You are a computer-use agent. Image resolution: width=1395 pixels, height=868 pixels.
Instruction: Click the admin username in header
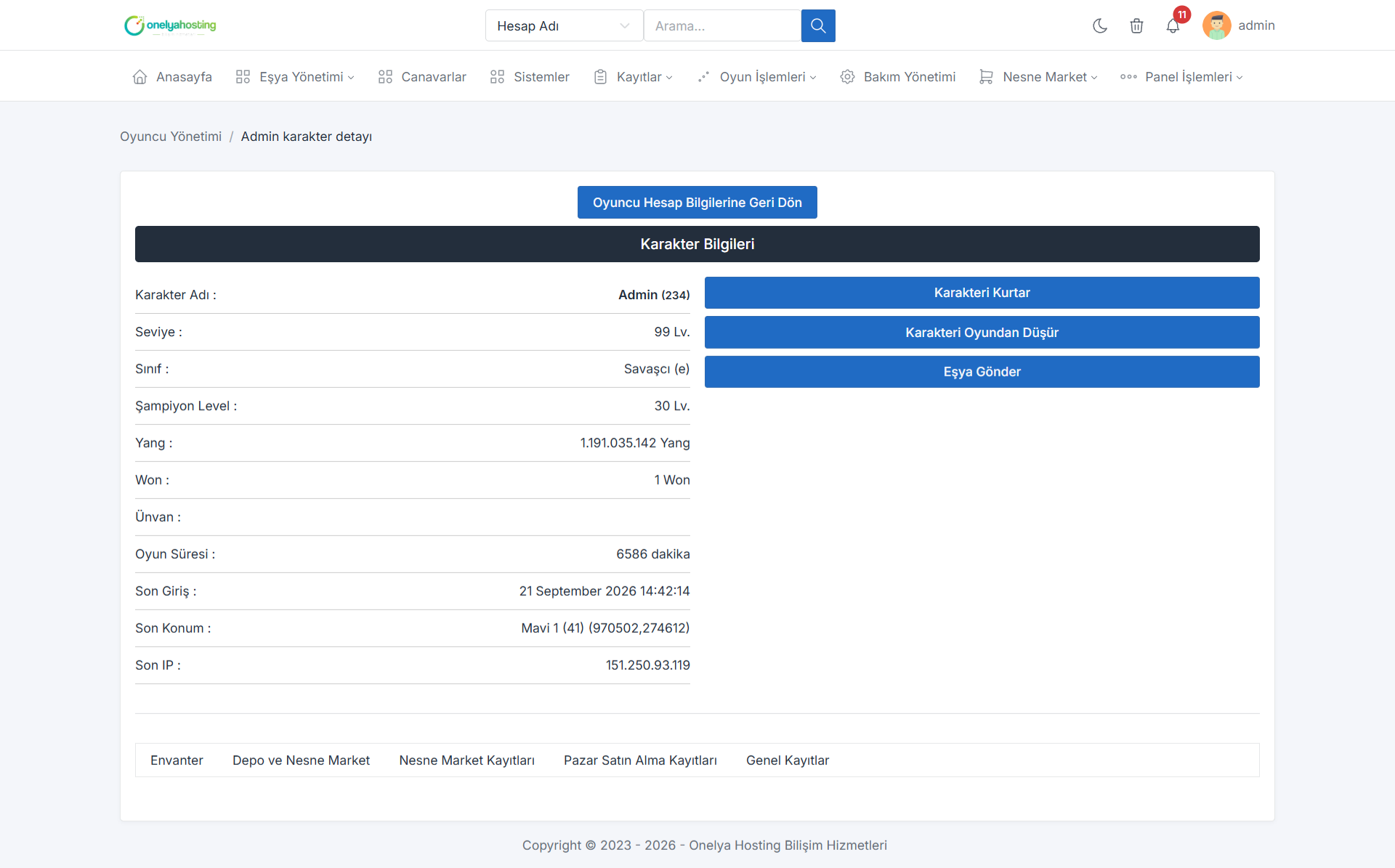(1256, 25)
